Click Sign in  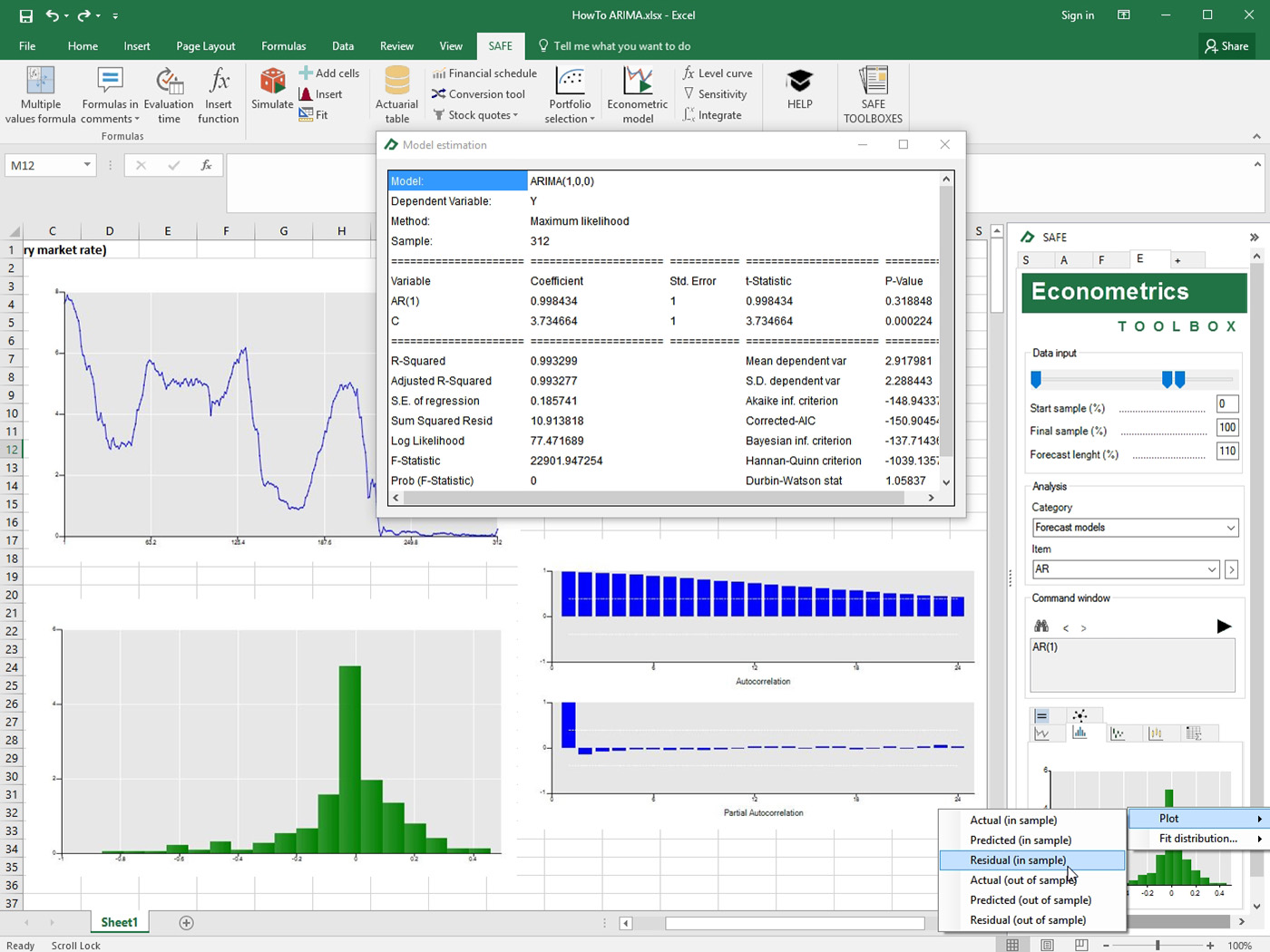click(x=1078, y=15)
